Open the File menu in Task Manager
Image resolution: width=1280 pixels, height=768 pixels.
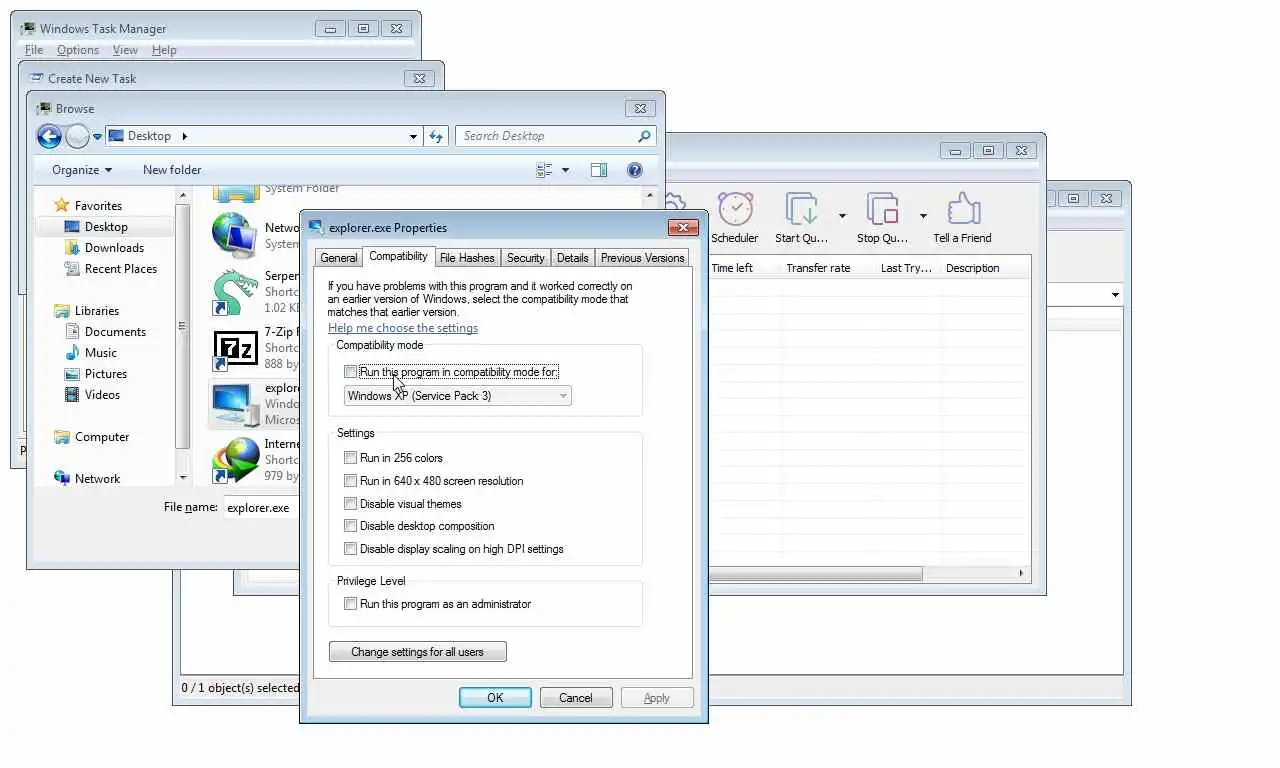(x=33, y=50)
